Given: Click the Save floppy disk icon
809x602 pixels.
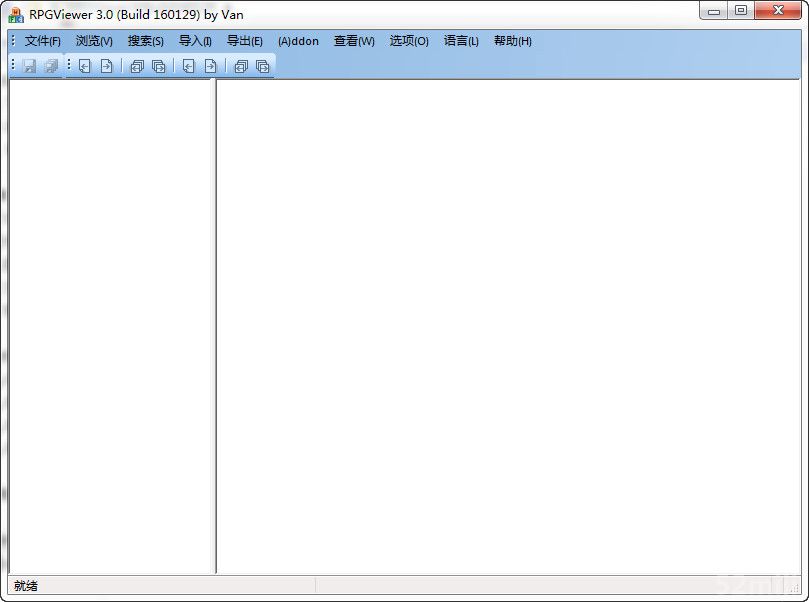Looking at the screenshot, I should click(29, 66).
